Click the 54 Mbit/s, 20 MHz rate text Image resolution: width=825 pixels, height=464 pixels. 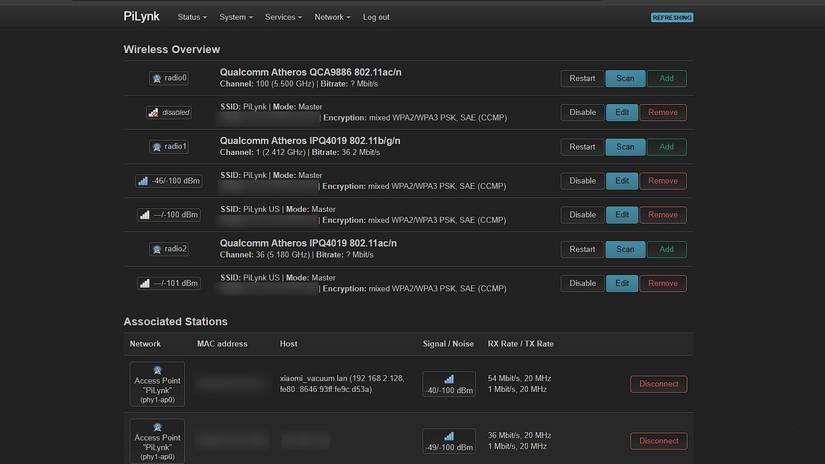point(519,378)
